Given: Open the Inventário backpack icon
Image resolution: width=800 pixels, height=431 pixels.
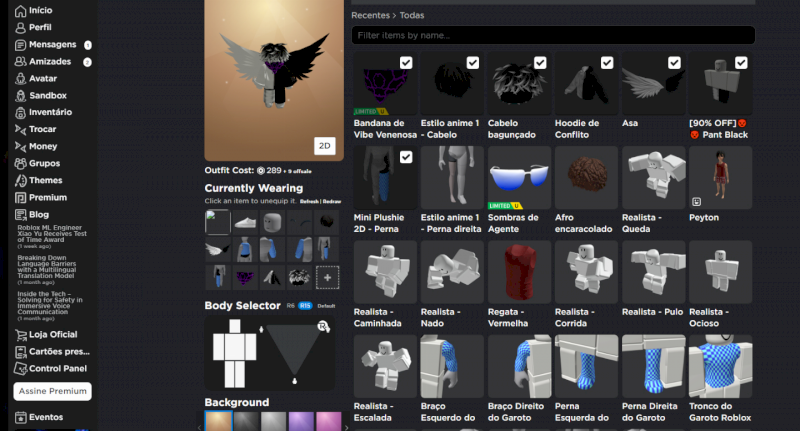Looking at the screenshot, I should (20, 112).
